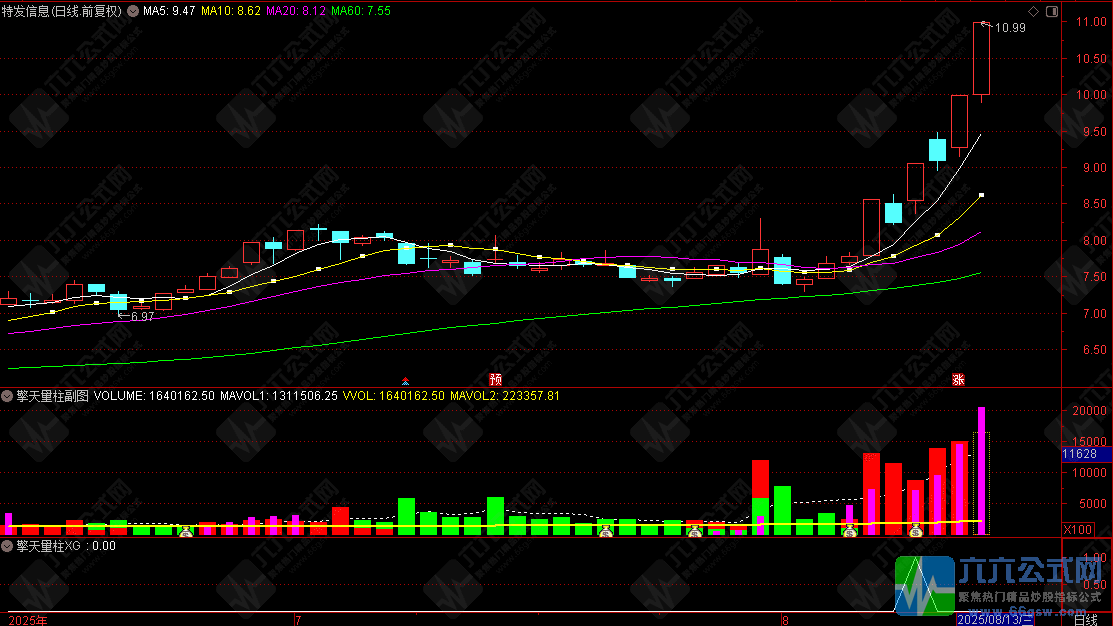Viewport: 1113px width, 626px height.
Task: Click the MAVOL1: 1311506.25 readout
Action: [279, 396]
